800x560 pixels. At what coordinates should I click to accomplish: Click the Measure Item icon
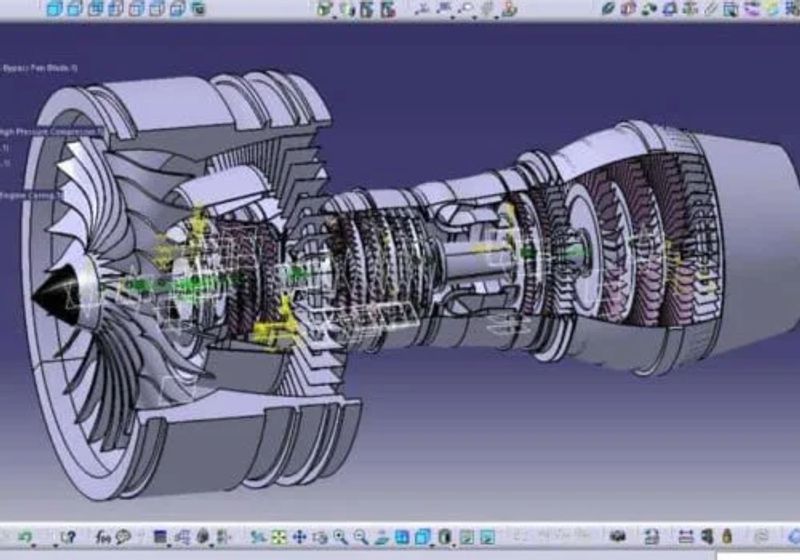click(707, 537)
